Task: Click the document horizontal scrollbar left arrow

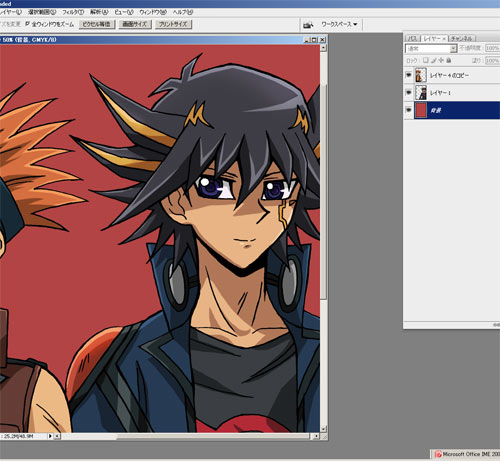Action: [57, 436]
